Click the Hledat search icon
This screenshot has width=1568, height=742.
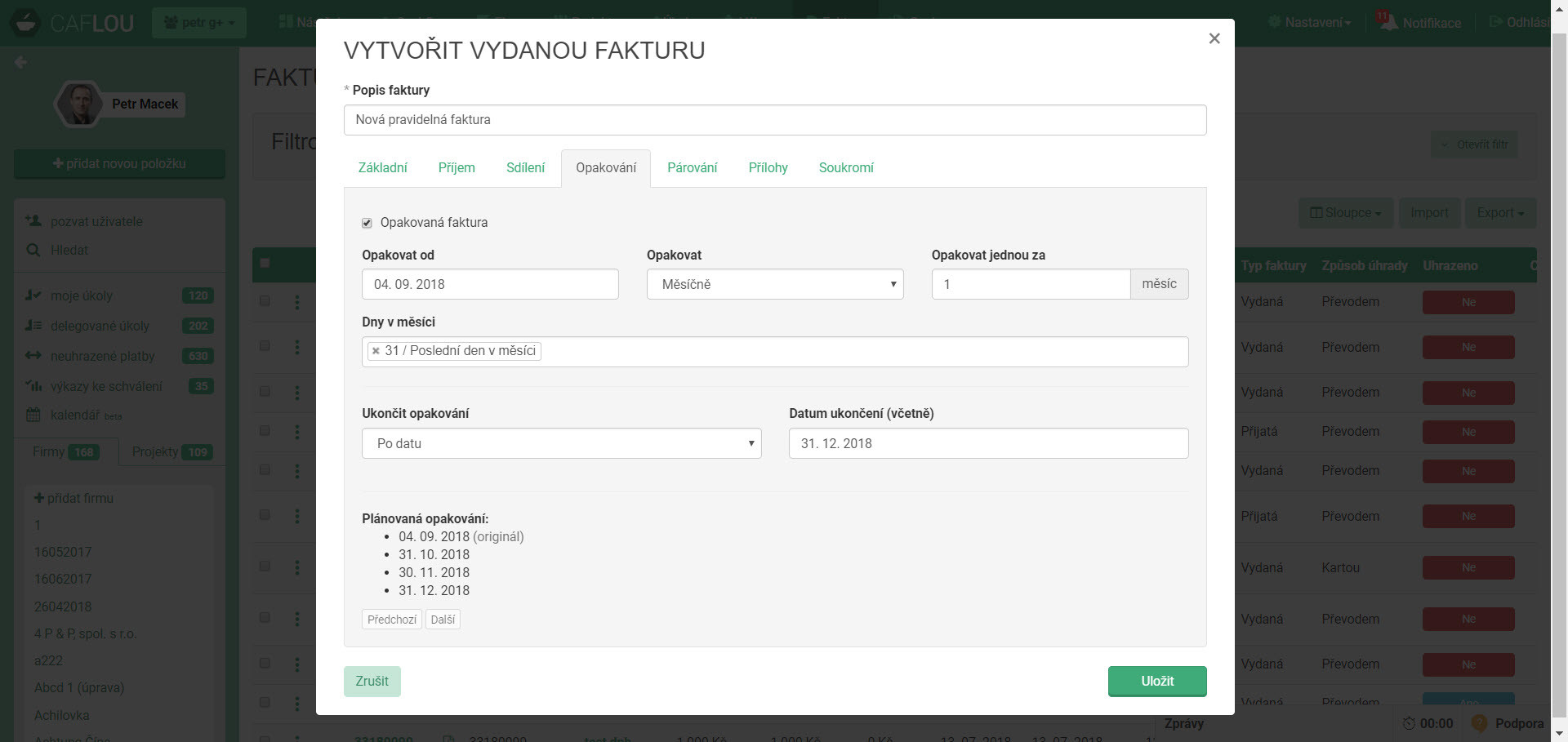click(x=33, y=250)
